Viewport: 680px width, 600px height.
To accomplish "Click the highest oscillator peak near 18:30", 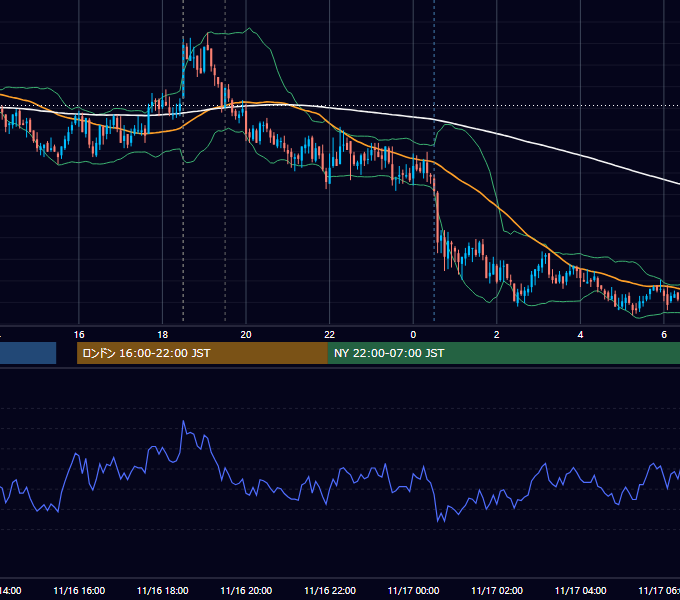I will click(183, 421).
